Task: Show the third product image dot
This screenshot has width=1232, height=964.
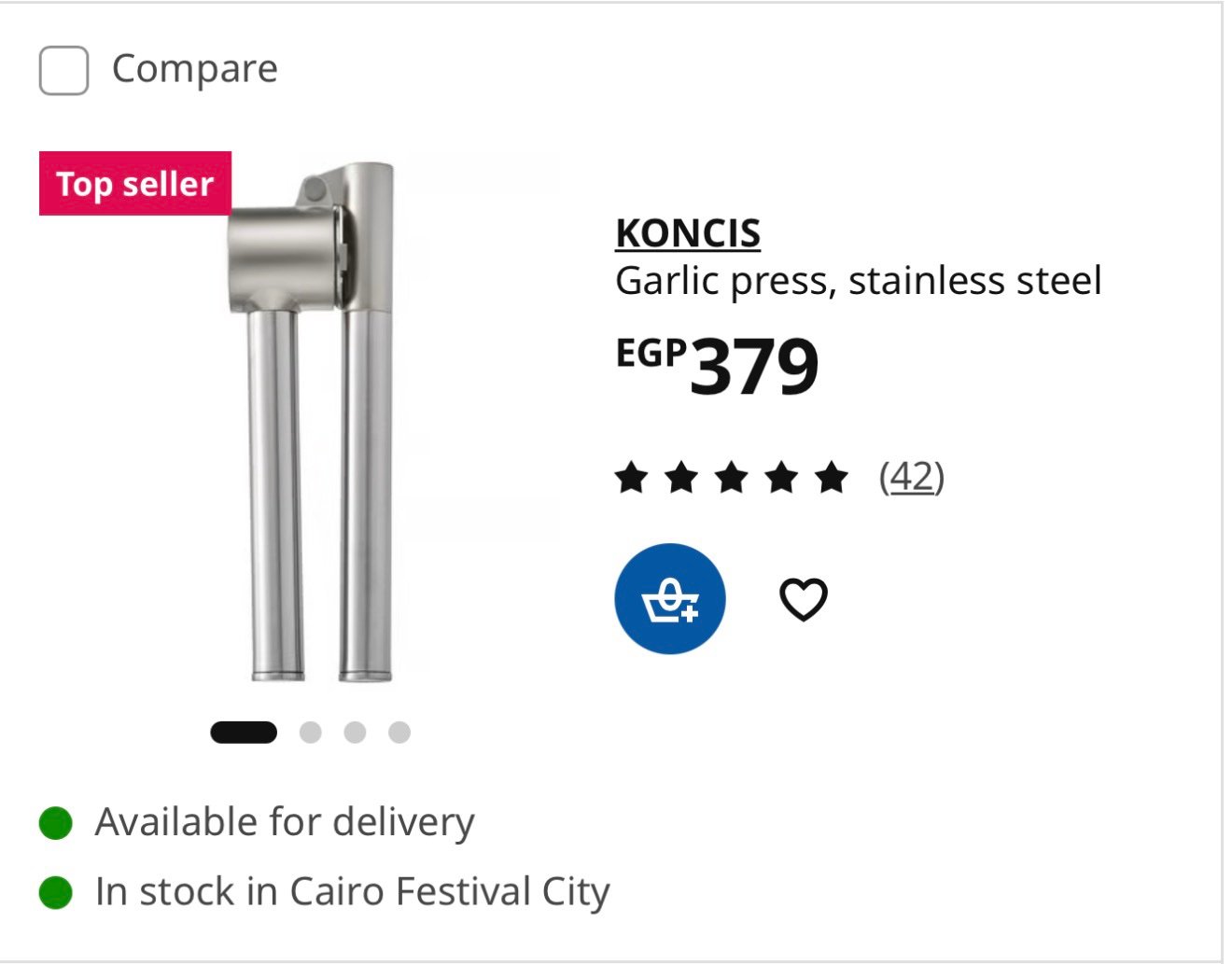Action: (355, 733)
